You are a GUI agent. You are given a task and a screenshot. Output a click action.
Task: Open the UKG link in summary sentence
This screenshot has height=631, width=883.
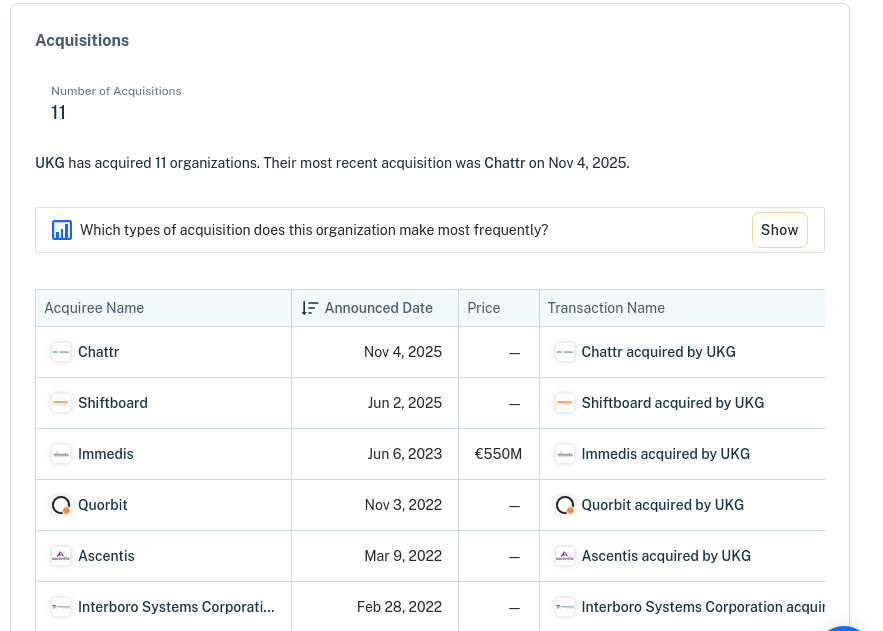pos(50,163)
